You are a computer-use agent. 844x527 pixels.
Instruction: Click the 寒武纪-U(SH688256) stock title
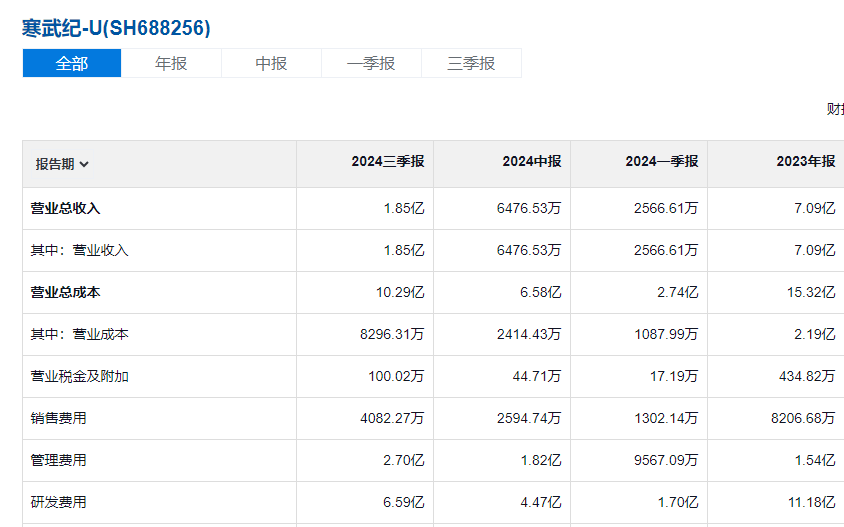tap(116, 29)
